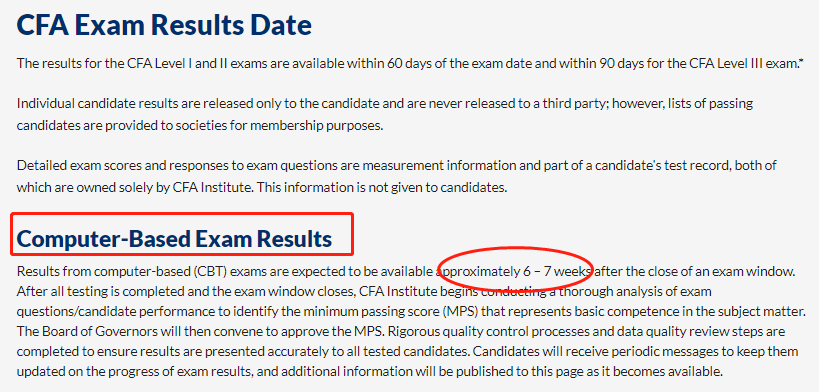Click the words "Rigorous quality control processes"
The height and width of the screenshot is (392, 819).
pyautogui.click(x=467, y=332)
